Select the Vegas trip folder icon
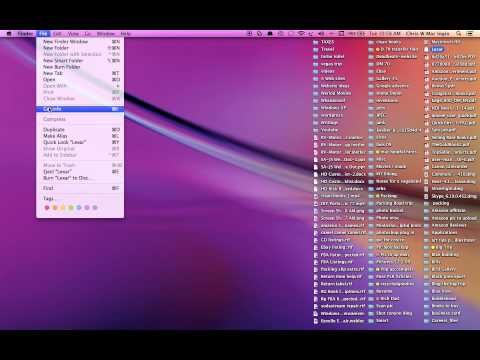Screen dimensions: 480x360 click(x=316, y=64)
